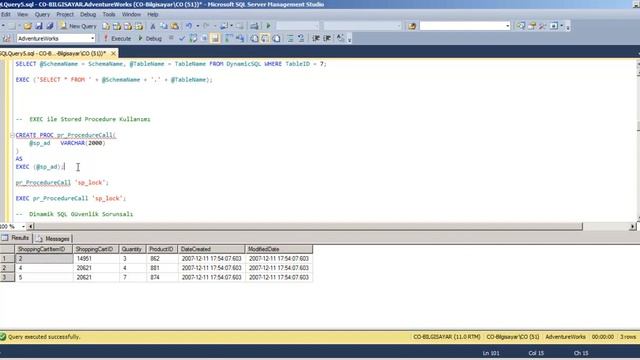Cut the selection with the scissors icon
Image resolution: width=640 pixels, height=360 pixels.
153,26
